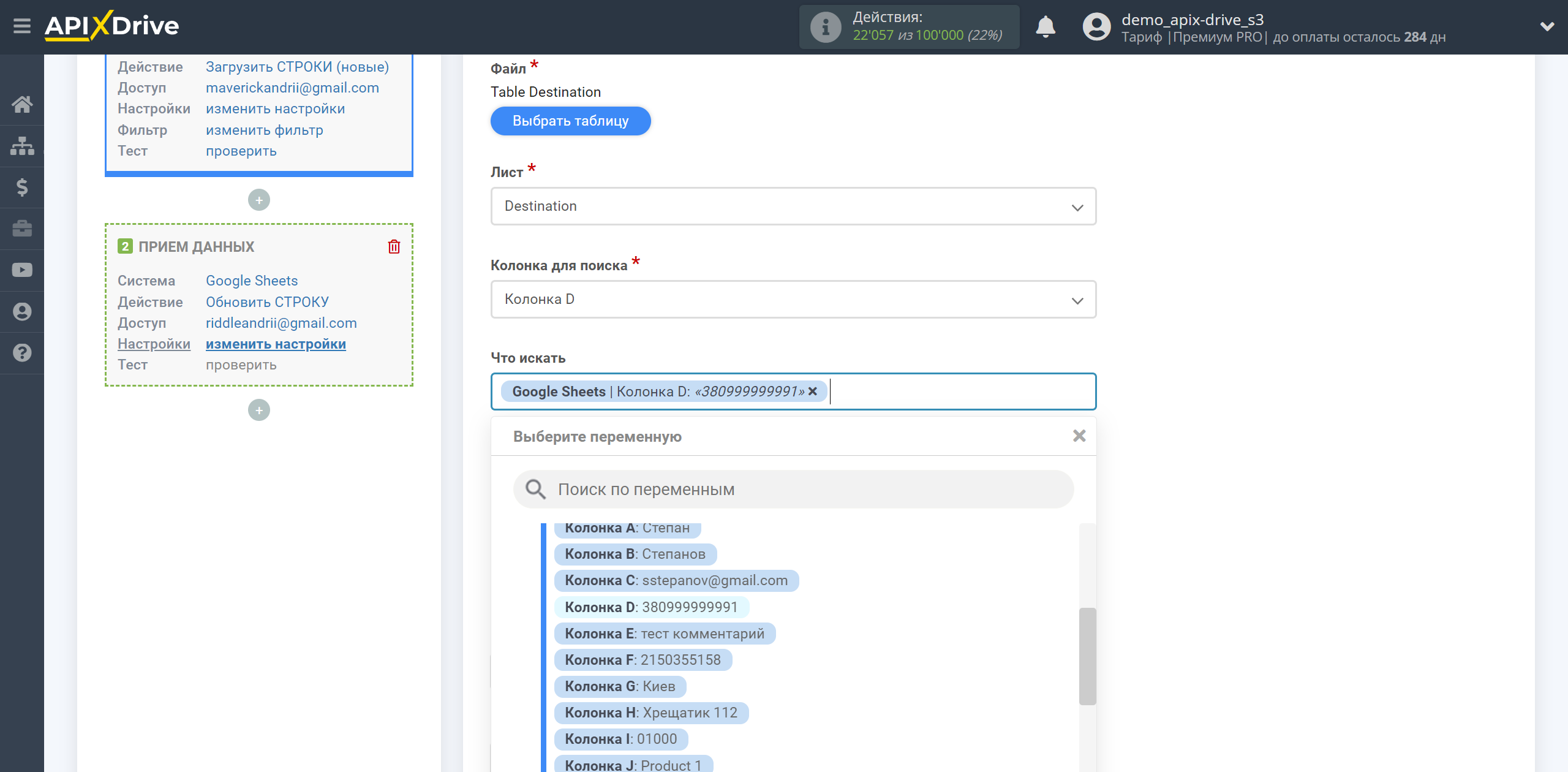This screenshot has height=772, width=1568.
Task: Open Обновить СТРОКУ action link
Action: point(267,302)
